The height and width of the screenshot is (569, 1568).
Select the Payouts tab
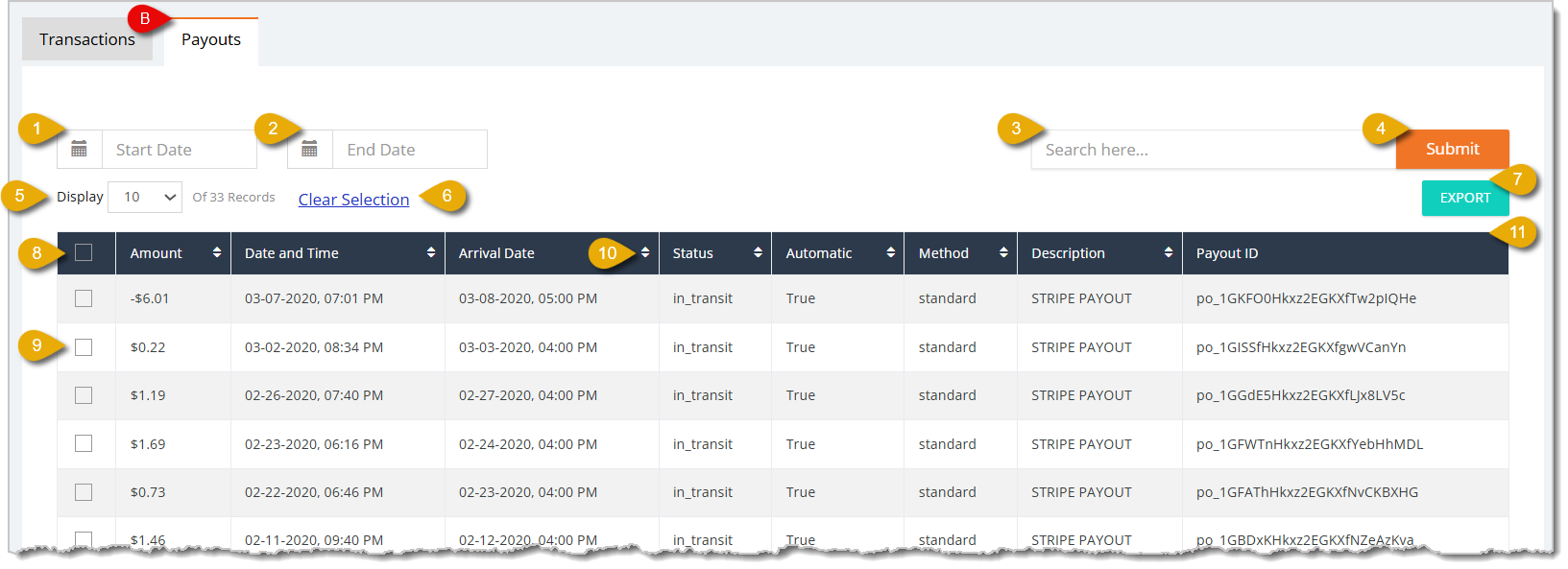(211, 39)
